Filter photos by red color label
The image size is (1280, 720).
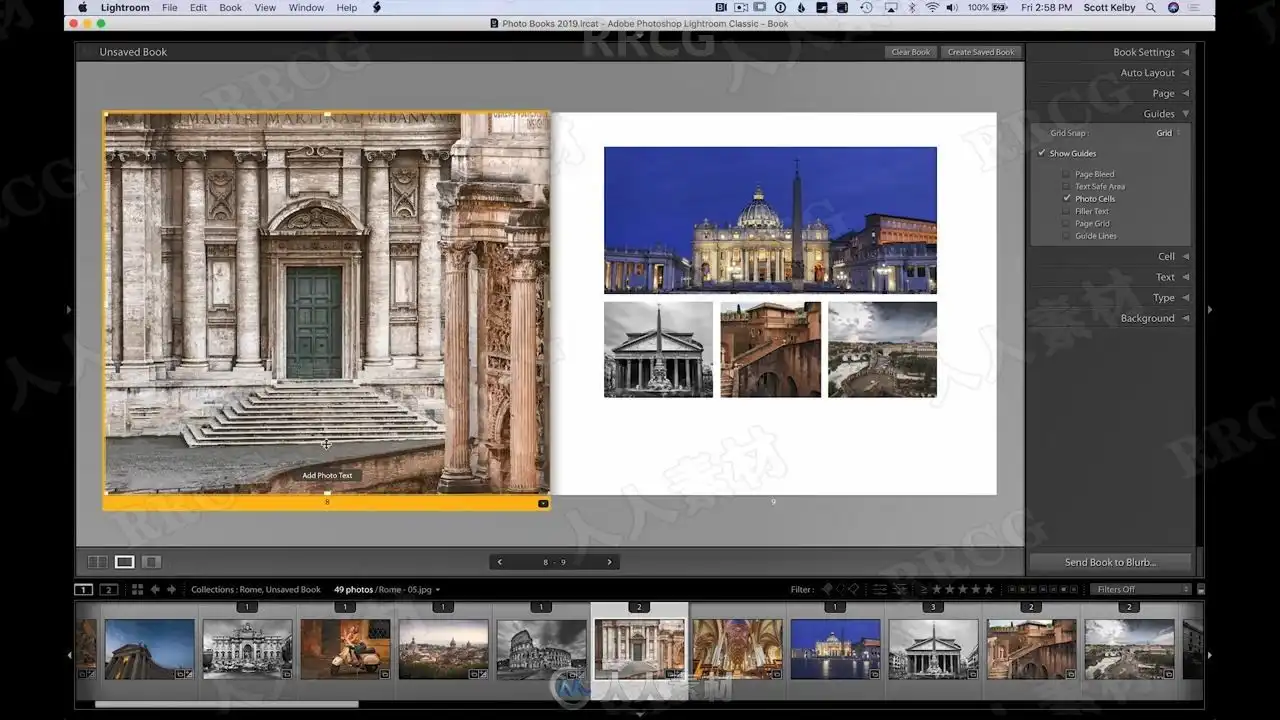coord(1011,589)
